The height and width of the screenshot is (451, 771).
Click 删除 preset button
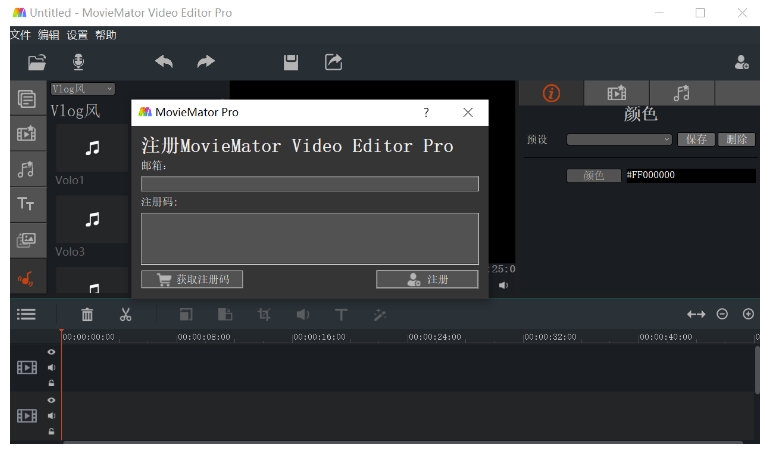click(x=737, y=140)
